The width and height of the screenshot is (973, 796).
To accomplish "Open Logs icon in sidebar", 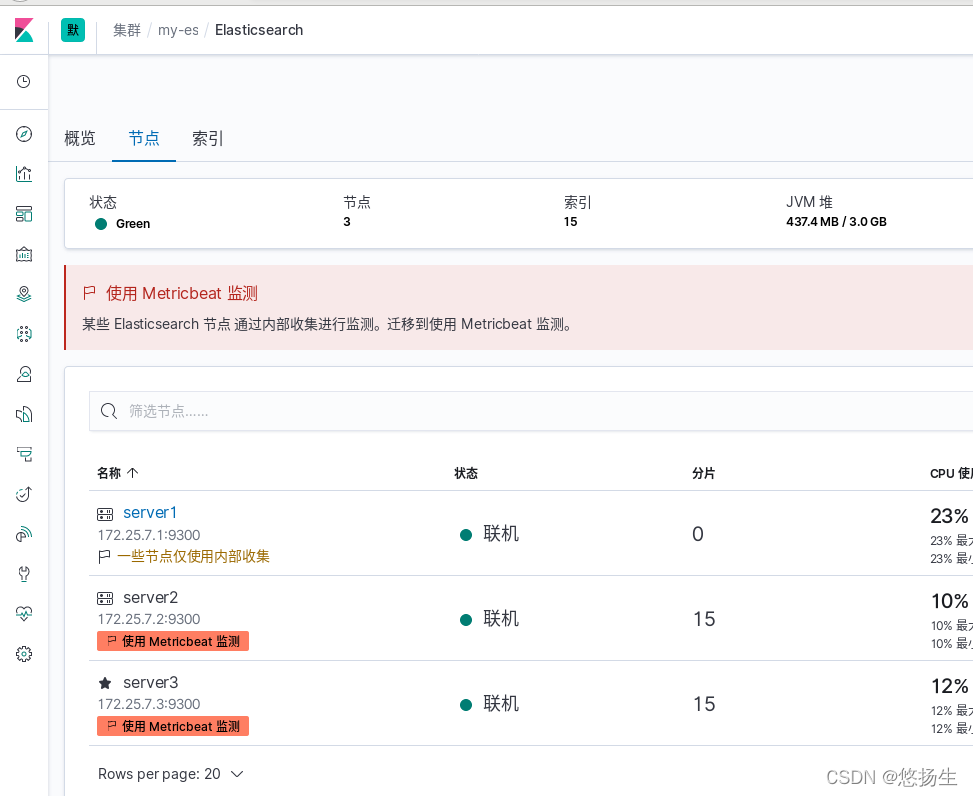I will pyautogui.click(x=24, y=414).
